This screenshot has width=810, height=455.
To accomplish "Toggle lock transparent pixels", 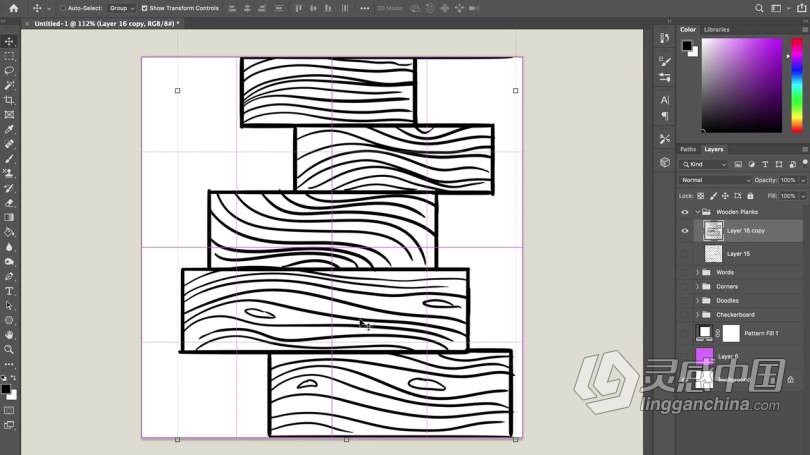I will coord(700,196).
